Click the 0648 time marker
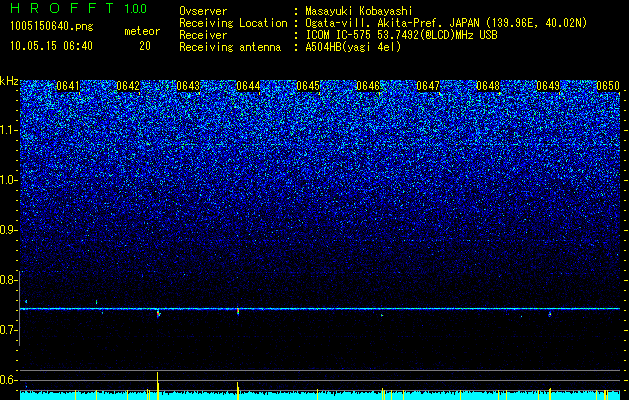The height and width of the screenshot is (400, 629). click(x=488, y=86)
